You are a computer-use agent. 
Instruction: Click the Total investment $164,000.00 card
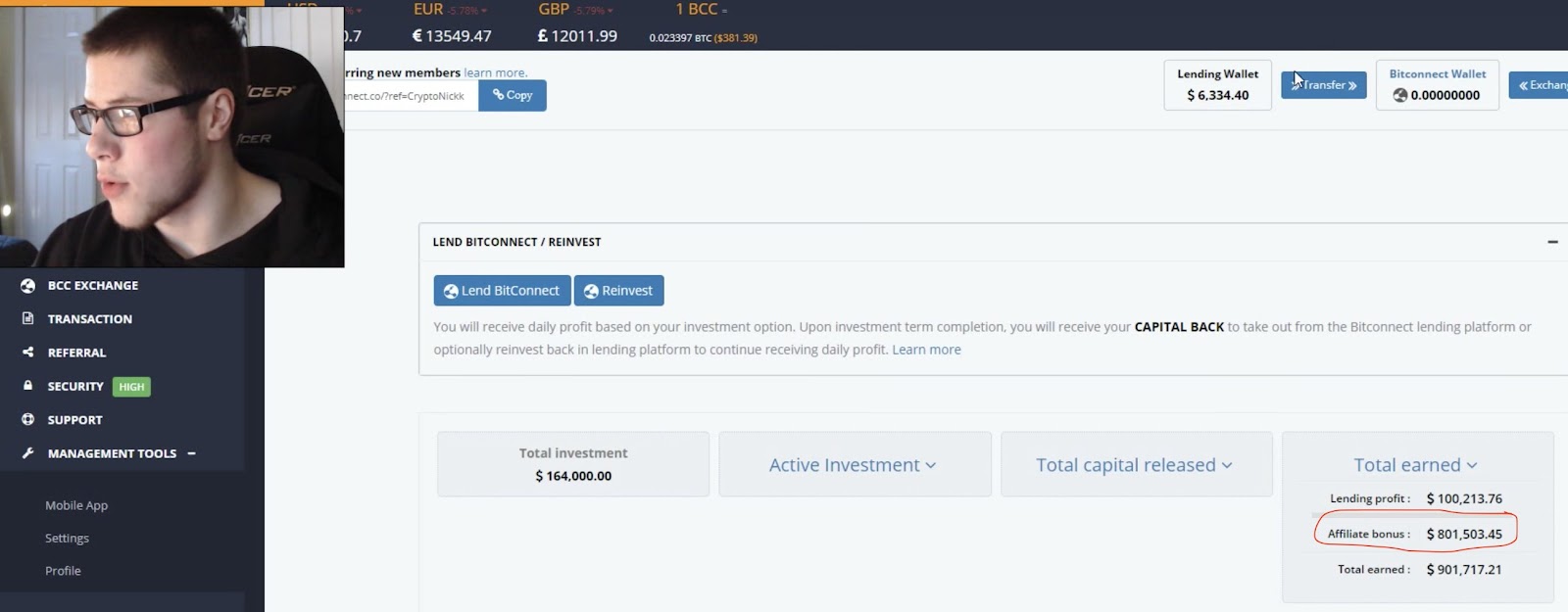[x=573, y=464]
